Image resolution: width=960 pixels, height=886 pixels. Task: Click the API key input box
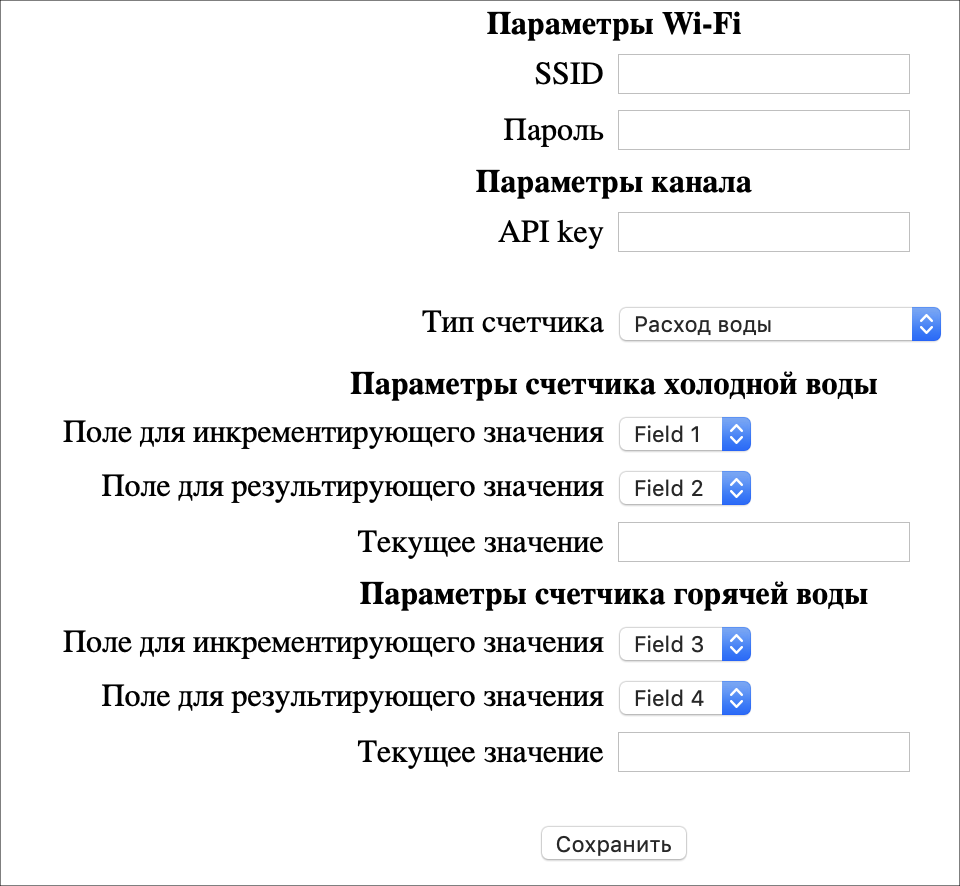tap(763, 232)
